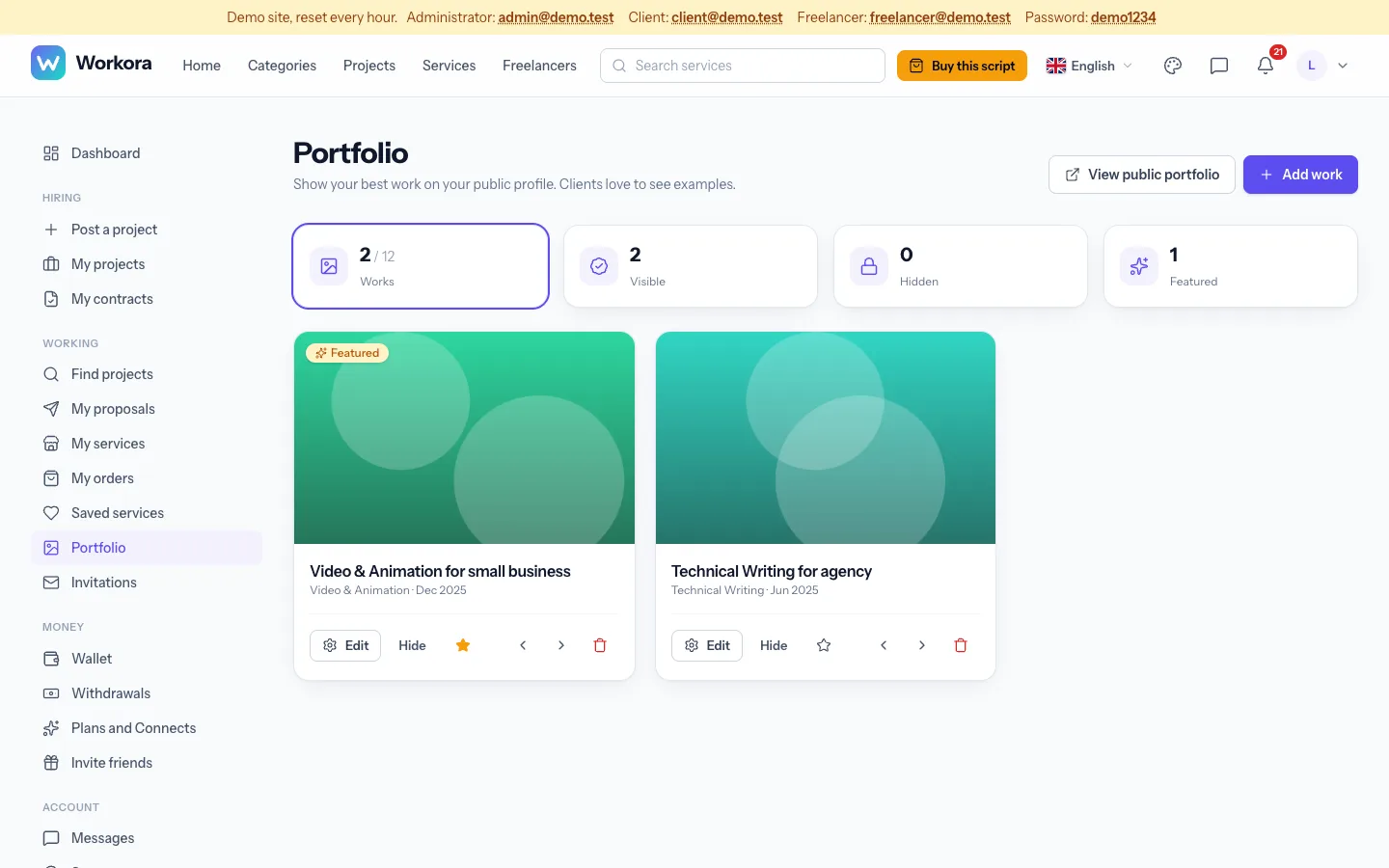Click the Visible stat check icon
The width and height of the screenshot is (1389, 868).
coord(599,266)
